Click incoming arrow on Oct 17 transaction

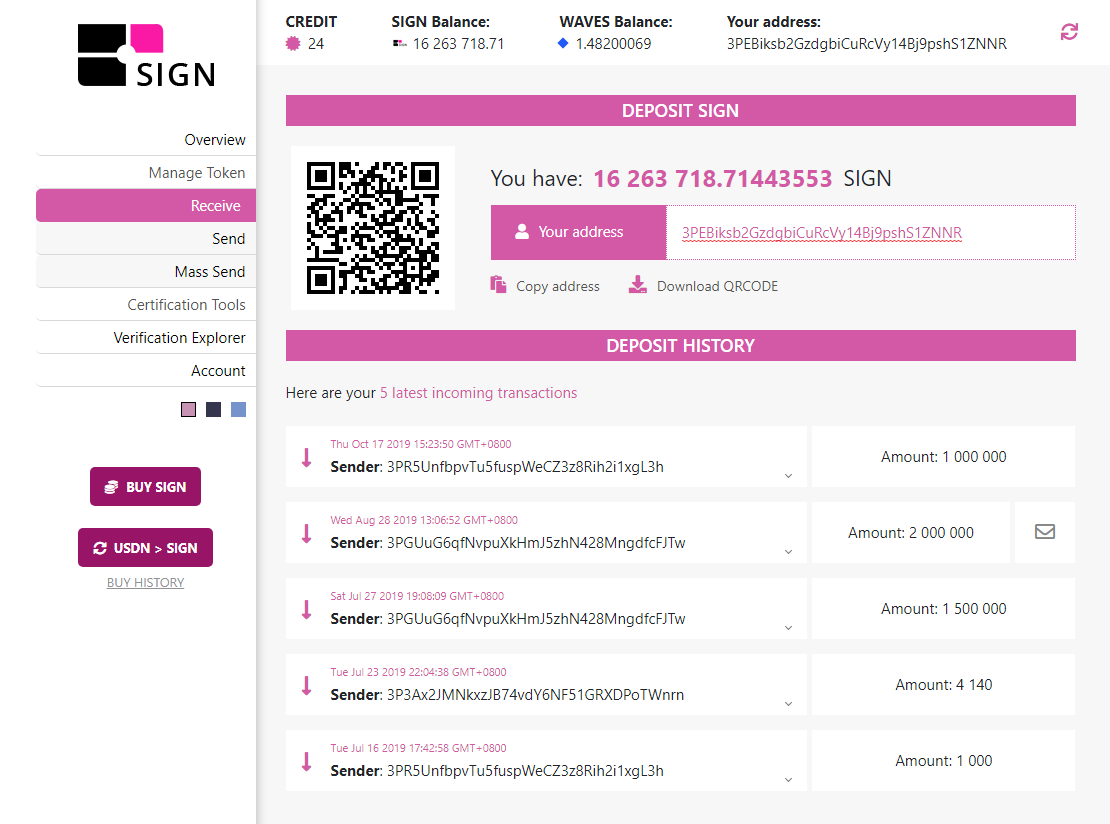point(307,457)
